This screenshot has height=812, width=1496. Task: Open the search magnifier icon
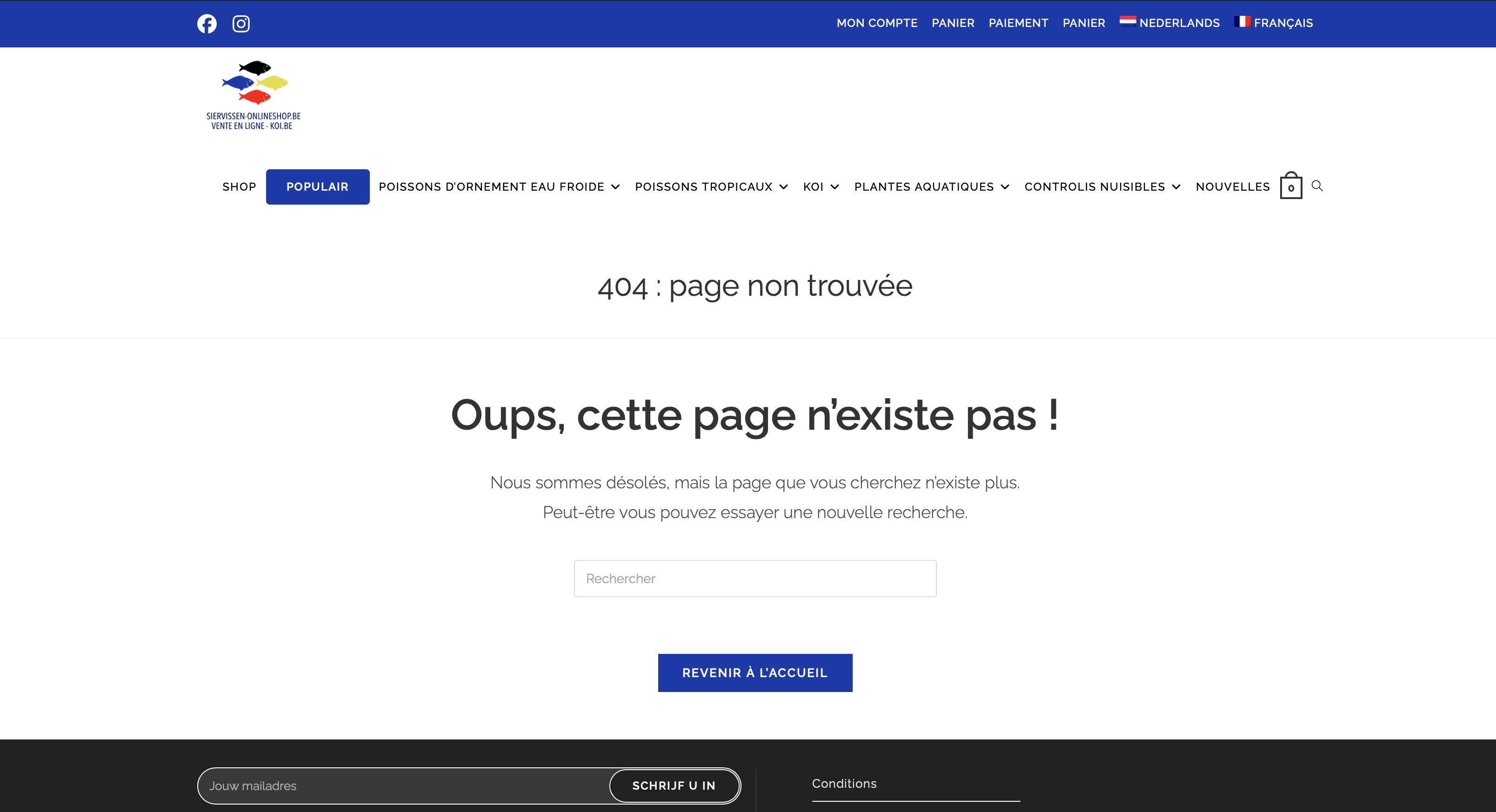pos(1317,186)
